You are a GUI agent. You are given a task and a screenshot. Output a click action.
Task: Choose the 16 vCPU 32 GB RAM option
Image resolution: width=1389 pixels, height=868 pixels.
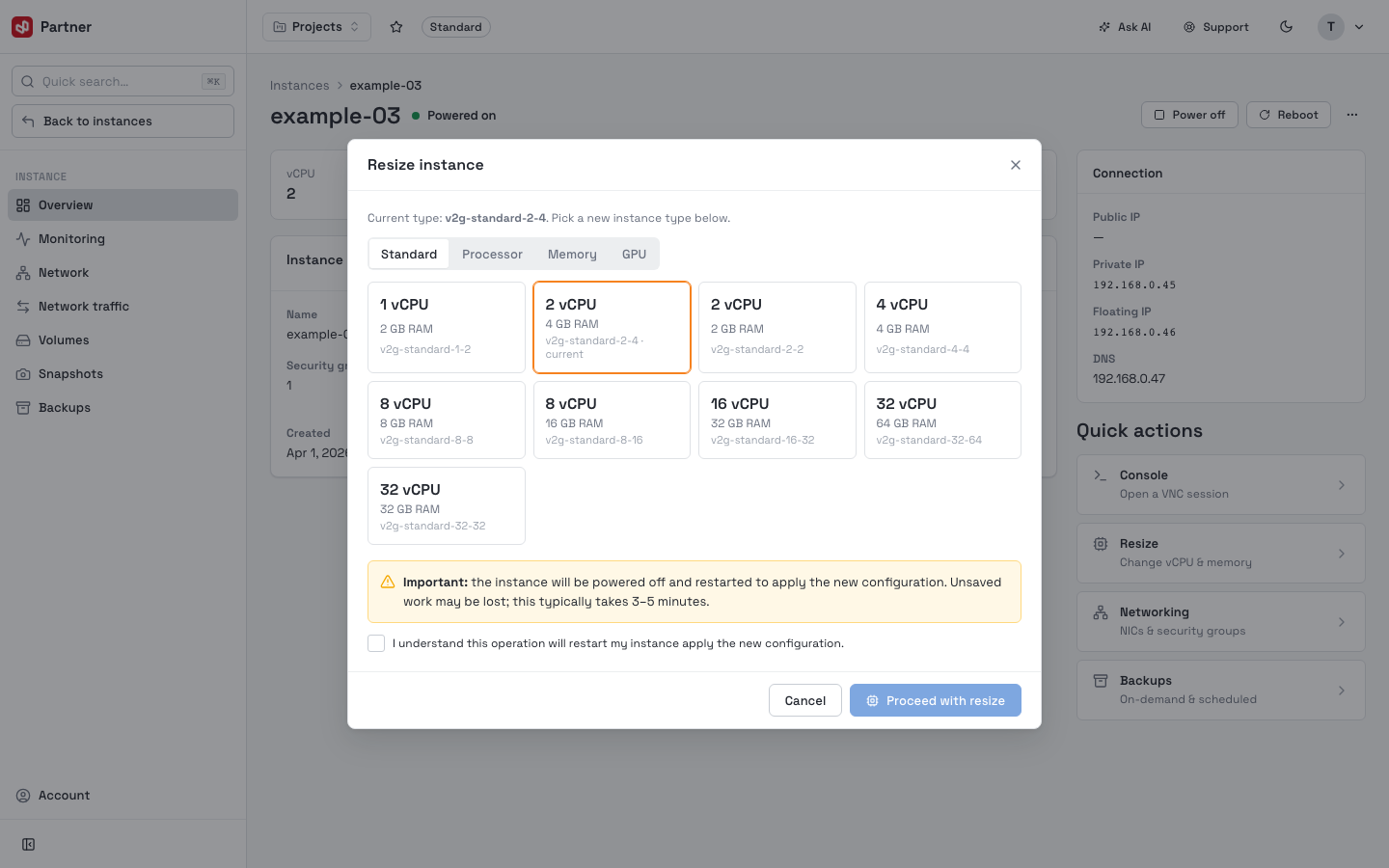click(x=776, y=420)
